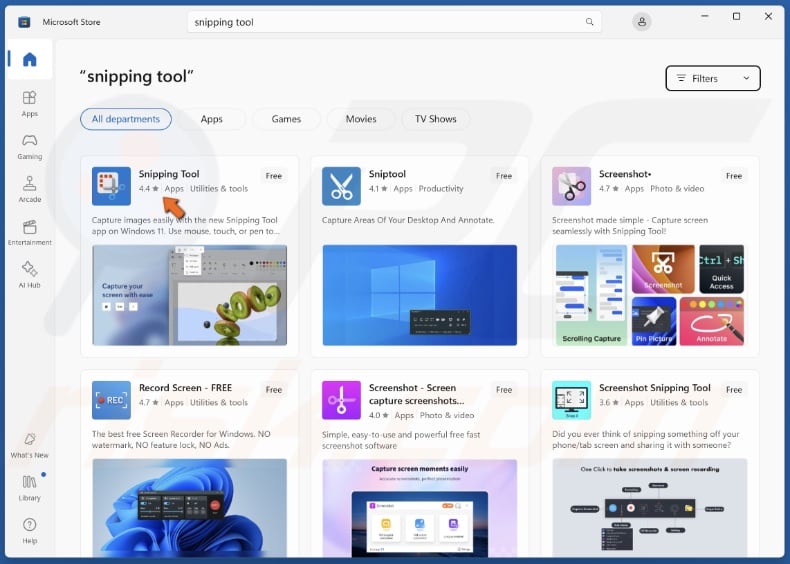Open the Arcade section

pyautogui.click(x=30, y=189)
